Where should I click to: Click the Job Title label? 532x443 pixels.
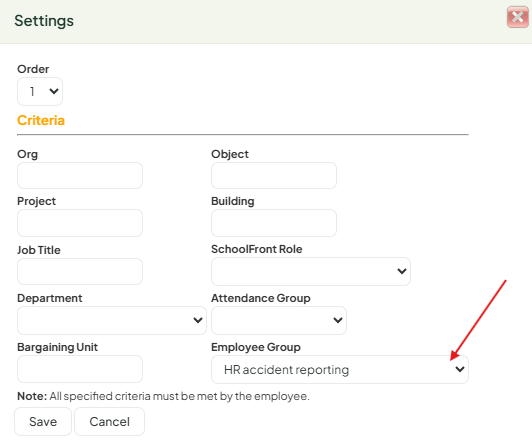(x=39, y=250)
